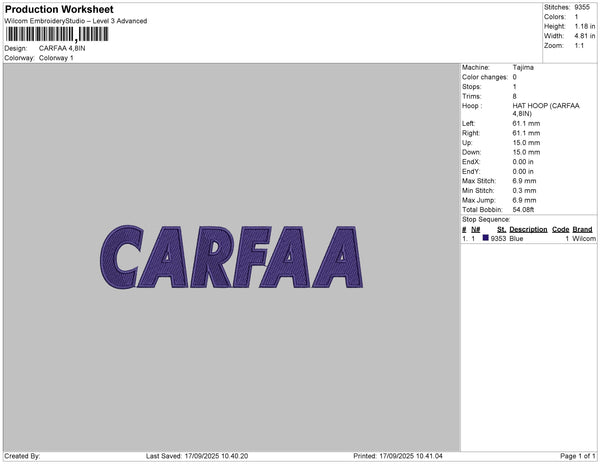
Task: Click 'Wilcom EmbroideryStudio – Level 3 Advanced' text
Action: (76, 21)
